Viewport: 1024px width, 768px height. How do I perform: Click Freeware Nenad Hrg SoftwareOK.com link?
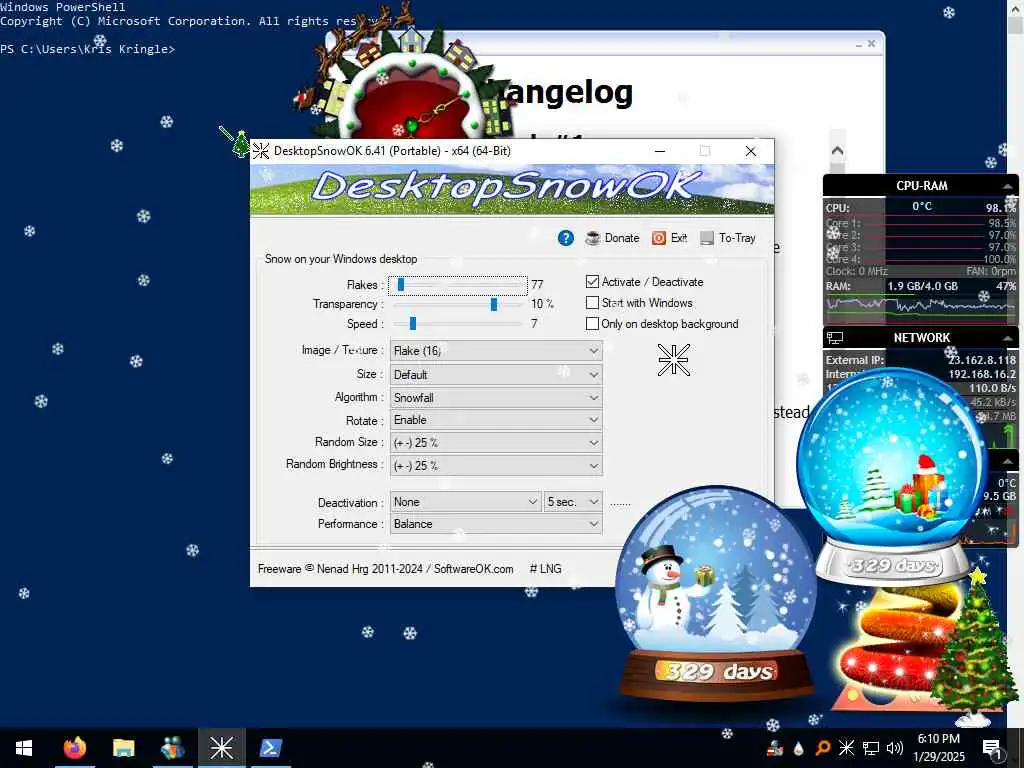click(385, 569)
